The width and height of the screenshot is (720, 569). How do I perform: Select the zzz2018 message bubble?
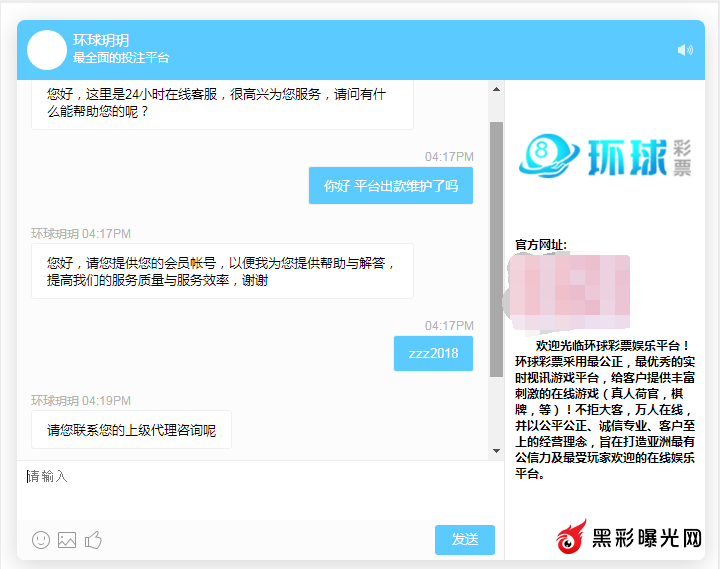(433, 353)
